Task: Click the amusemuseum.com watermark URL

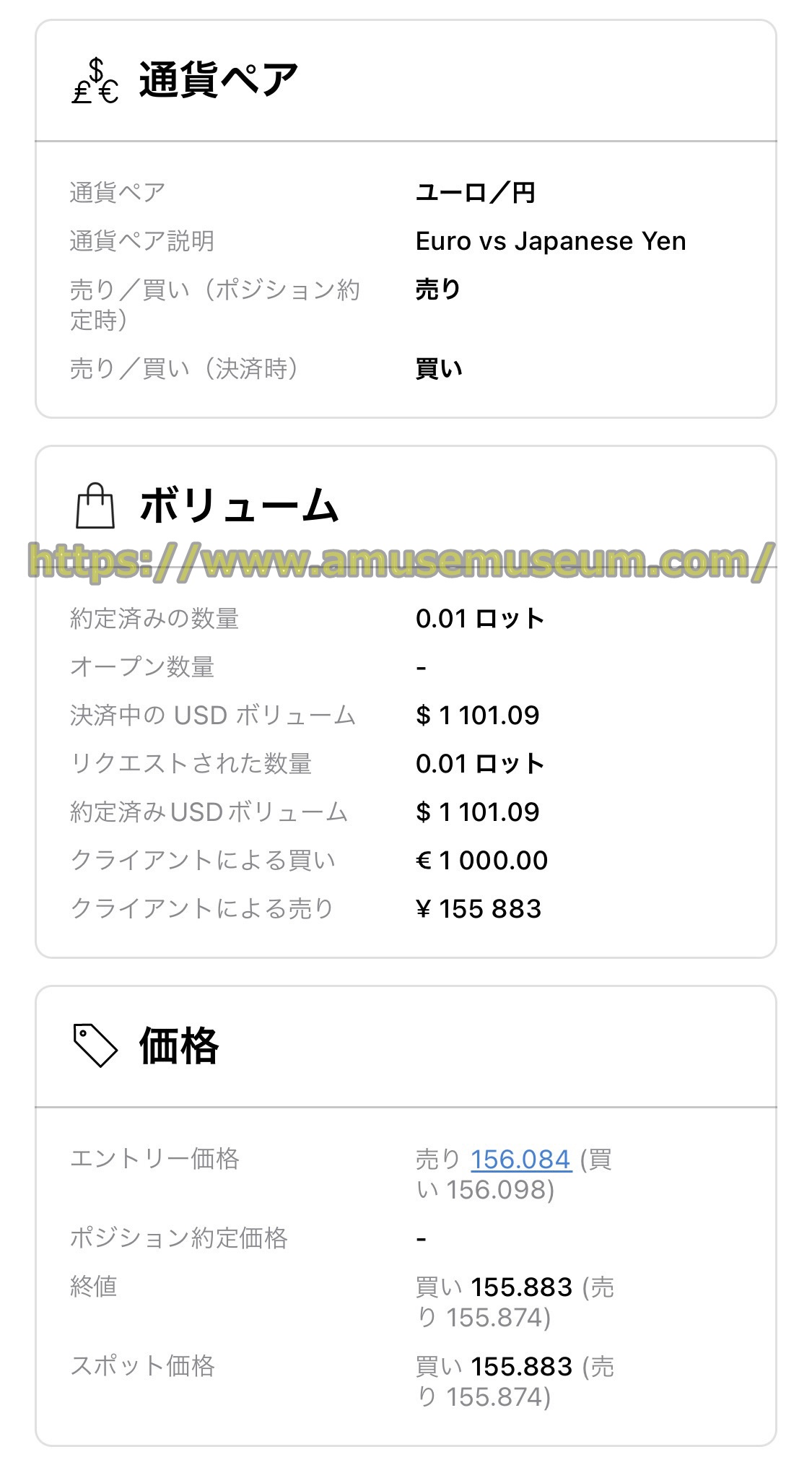Action: (401, 562)
